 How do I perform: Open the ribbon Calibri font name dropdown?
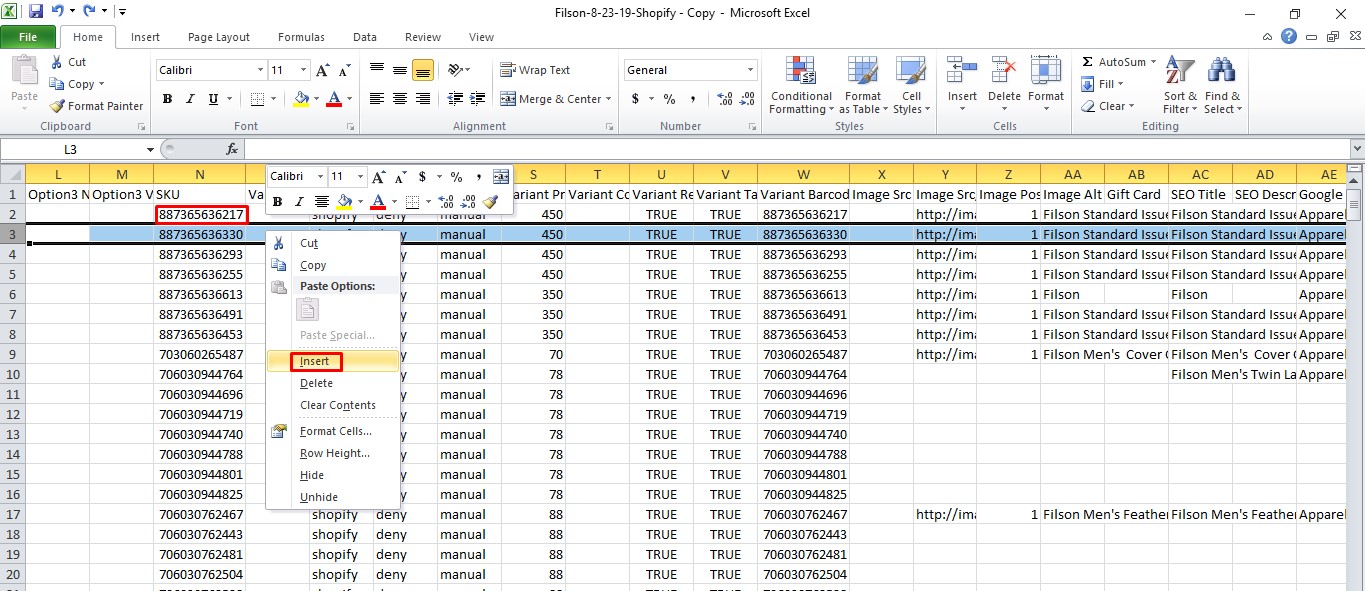(x=260, y=70)
